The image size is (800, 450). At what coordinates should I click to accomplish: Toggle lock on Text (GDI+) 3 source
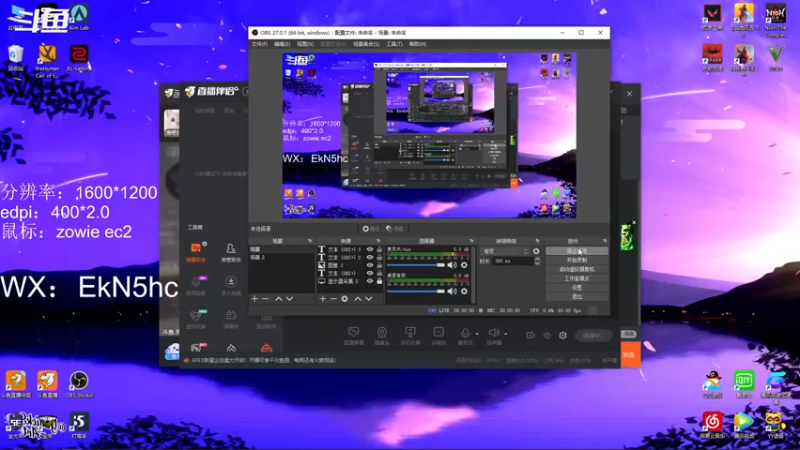pos(379,249)
